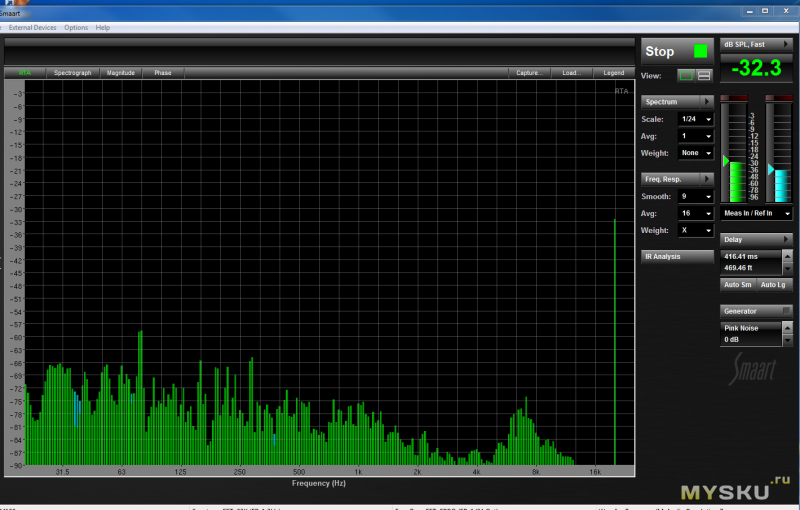
Task: Click the IR Analysis button
Action: [677, 257]
